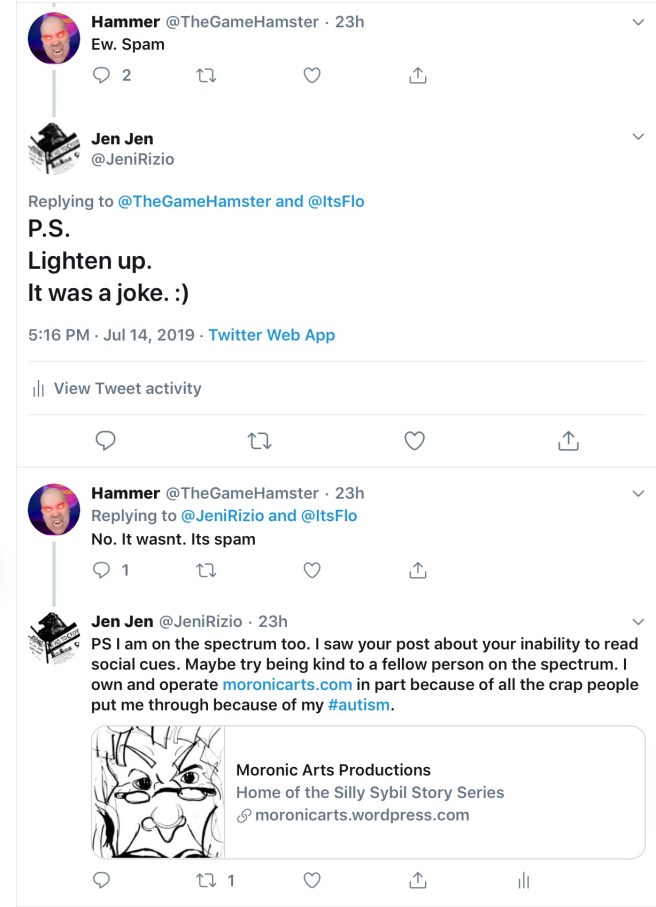This screenshot has height=907, width=656.
Task: Reply to the "It was a joke" tweet
Action: 105,440
